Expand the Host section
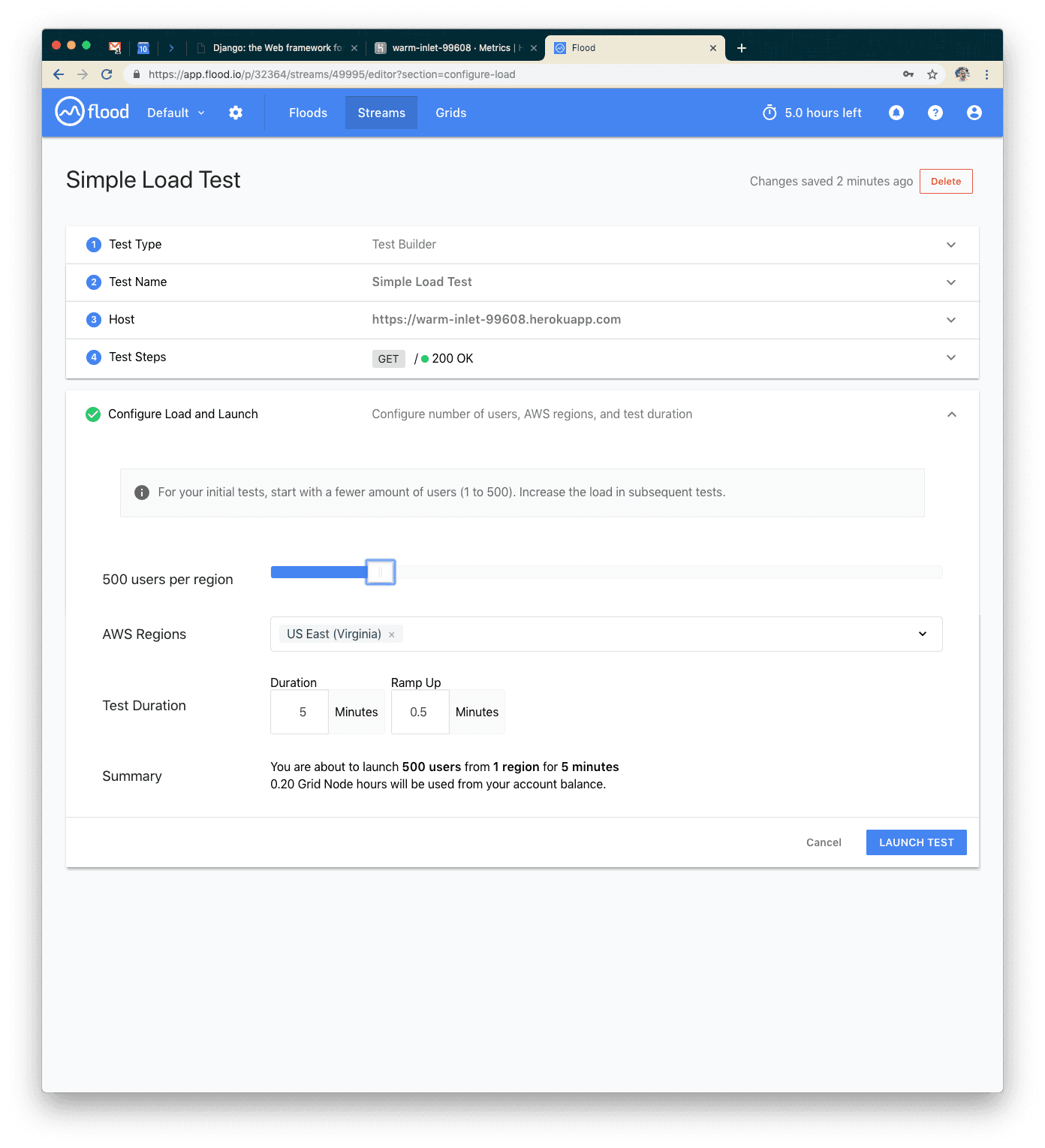This screenshot has height=1148, width=1045. 950,320
